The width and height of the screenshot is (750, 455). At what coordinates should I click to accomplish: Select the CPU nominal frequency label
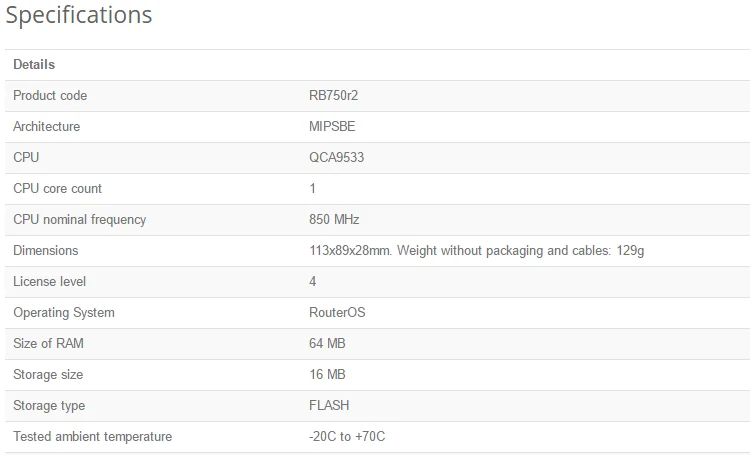pyautogui.click(x=79, y=220)
